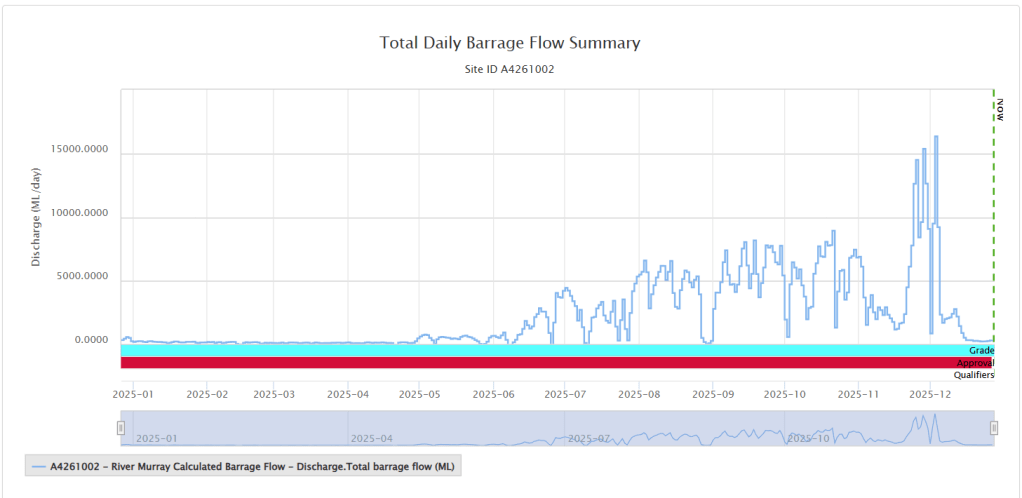Click the Total Daily Barrage Flow Summary title
This screenshot has width=1022, height=498.
click(x=510, y=43)
